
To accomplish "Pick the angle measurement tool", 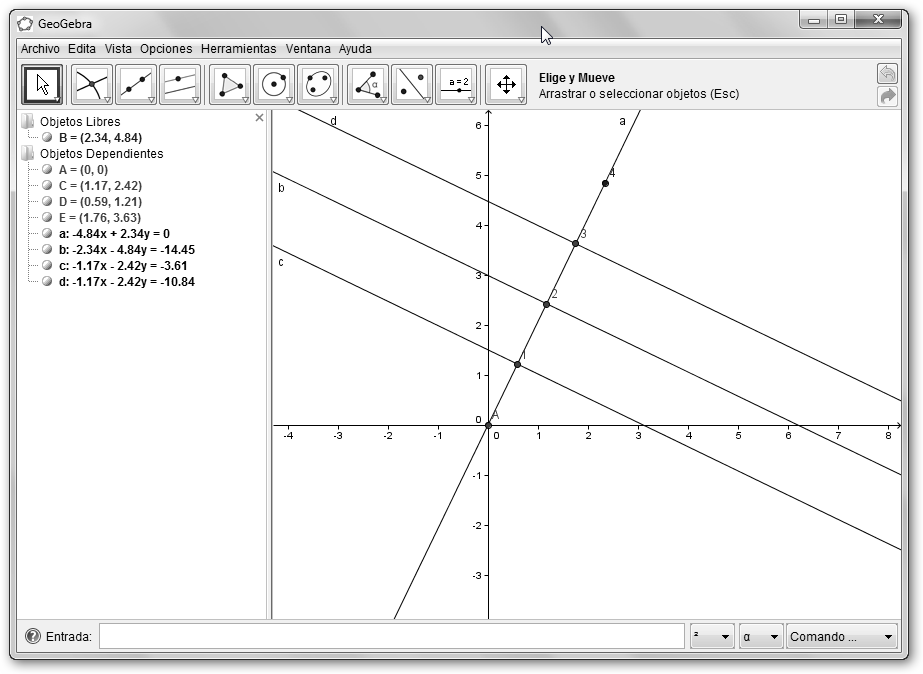I will click(x=368, y=85).
